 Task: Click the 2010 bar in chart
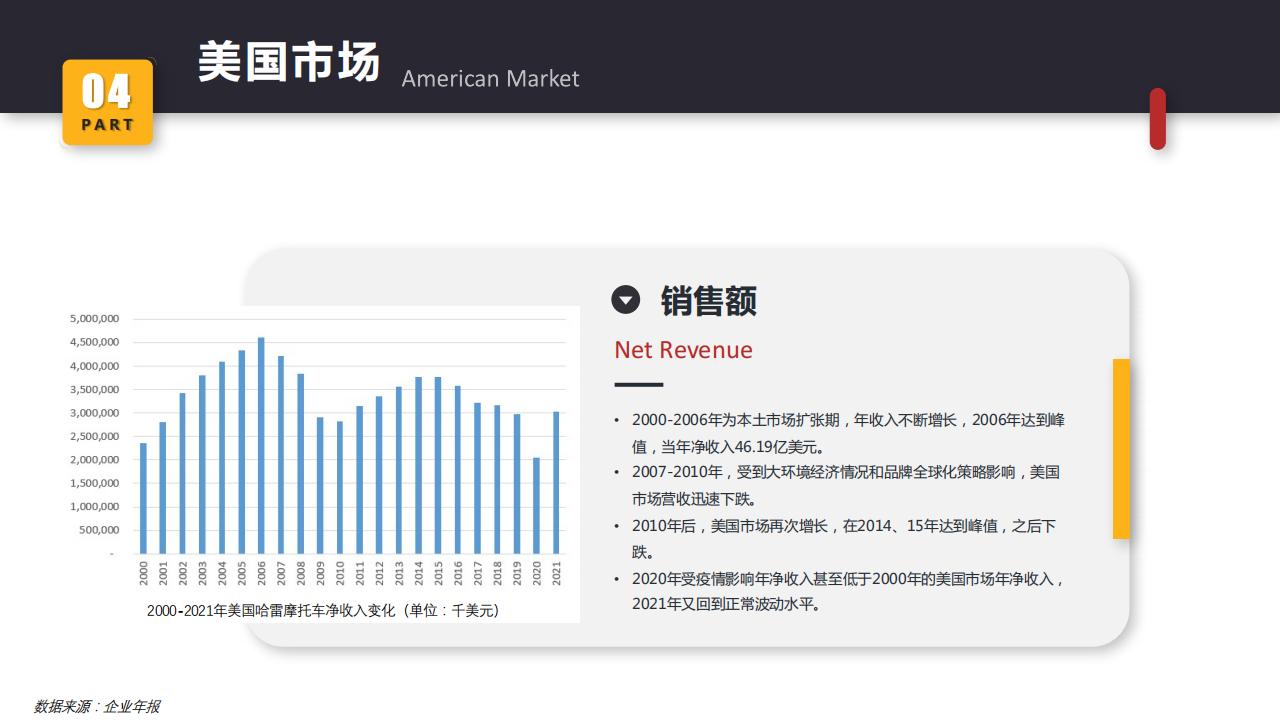point(340,487)
